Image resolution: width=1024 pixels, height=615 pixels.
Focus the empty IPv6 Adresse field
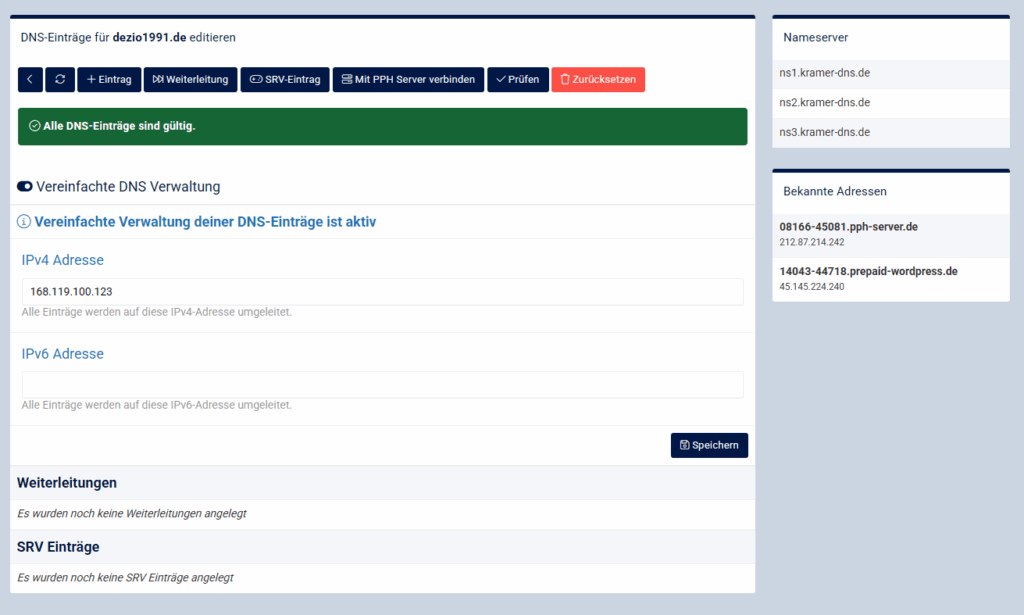coord(383,385)
